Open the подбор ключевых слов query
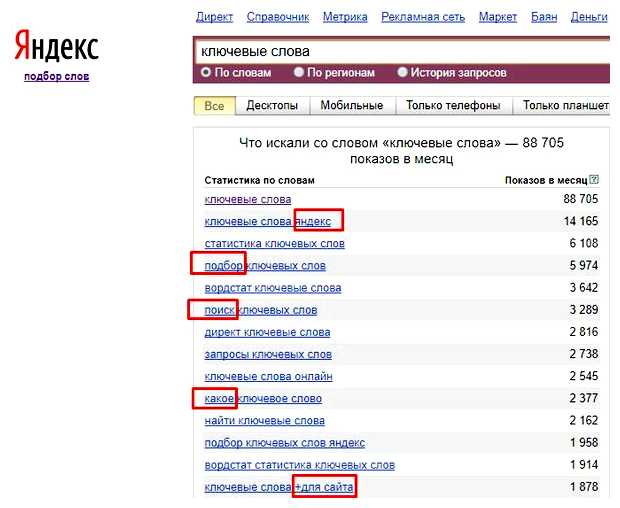 pos(265,266)
